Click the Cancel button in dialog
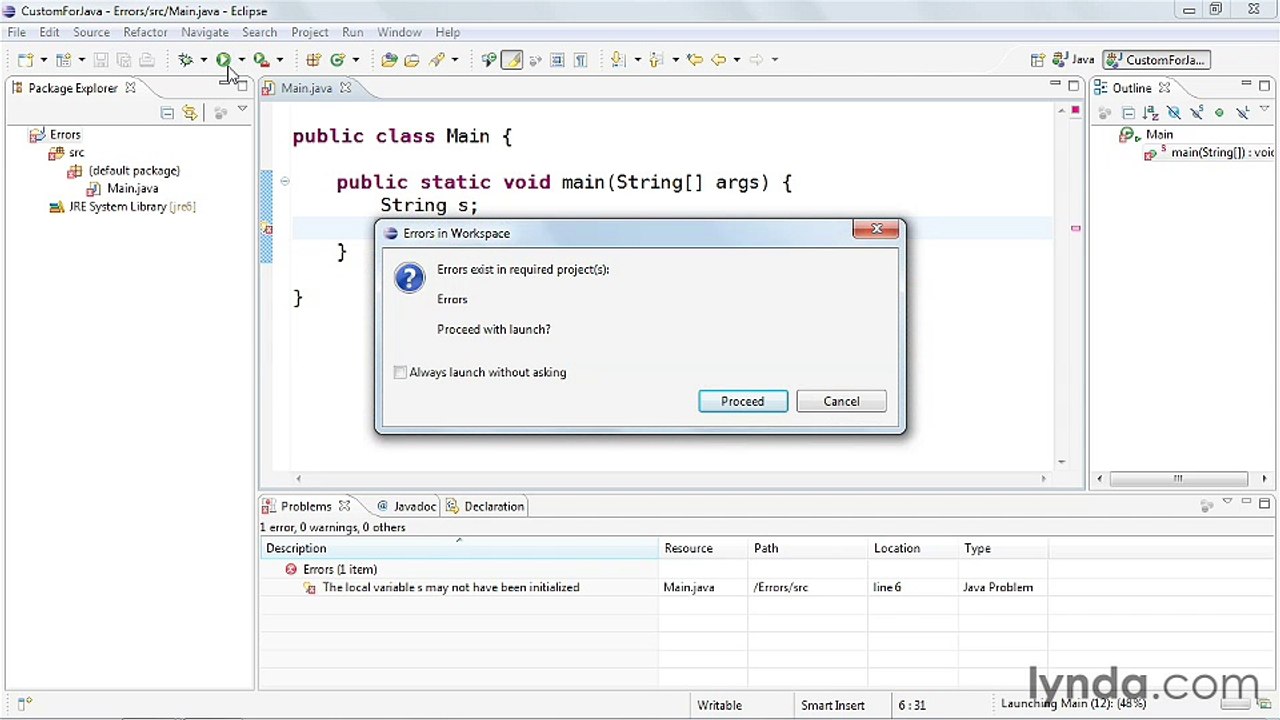 [x=841, y=401]
